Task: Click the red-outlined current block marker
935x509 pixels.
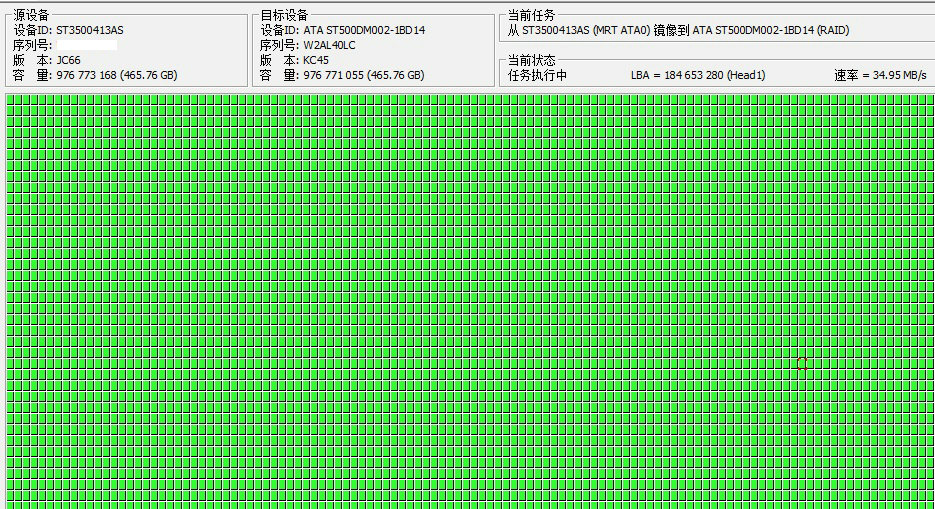Action: (802, 364)
